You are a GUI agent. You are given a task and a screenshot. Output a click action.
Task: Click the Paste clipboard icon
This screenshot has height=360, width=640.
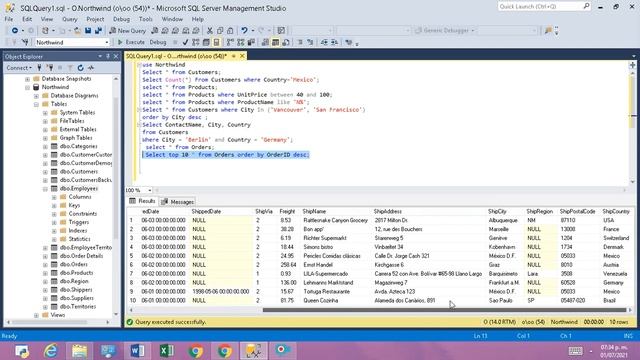pyautogui.click(x=230, y=31)
